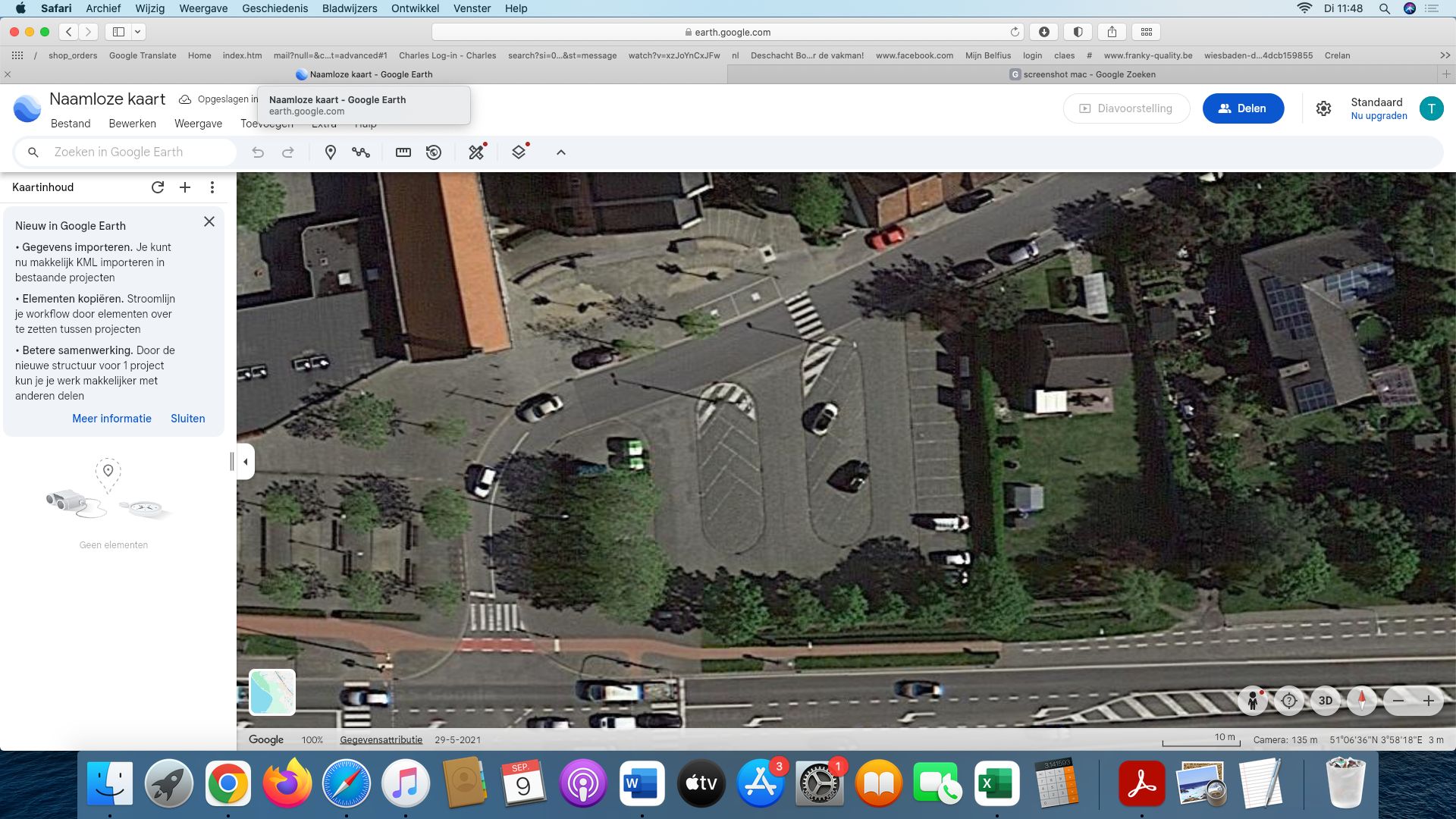Image resolution: width=1456 pixels, height=819 pixels.
Task: Fly to my location target icon
Action: [x=1289, y=701]
